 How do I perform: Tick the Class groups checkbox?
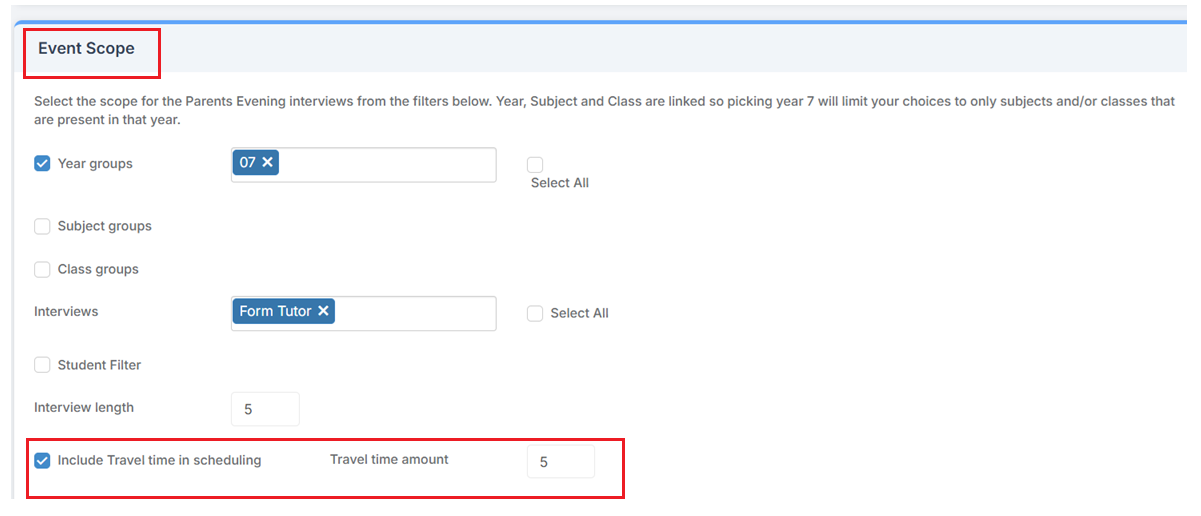(42, 269)
